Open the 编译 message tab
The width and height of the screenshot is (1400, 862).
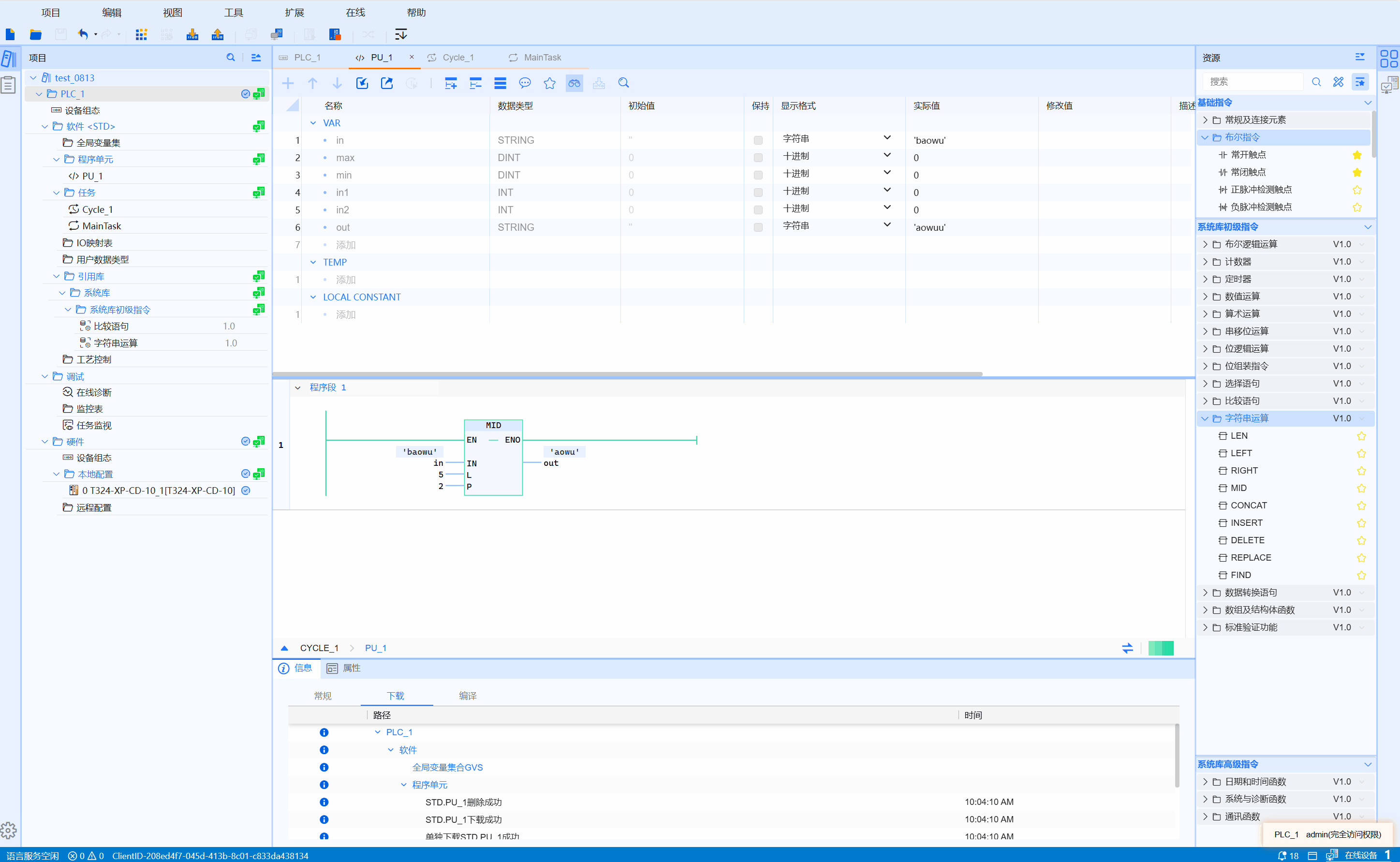coord(467,696)
